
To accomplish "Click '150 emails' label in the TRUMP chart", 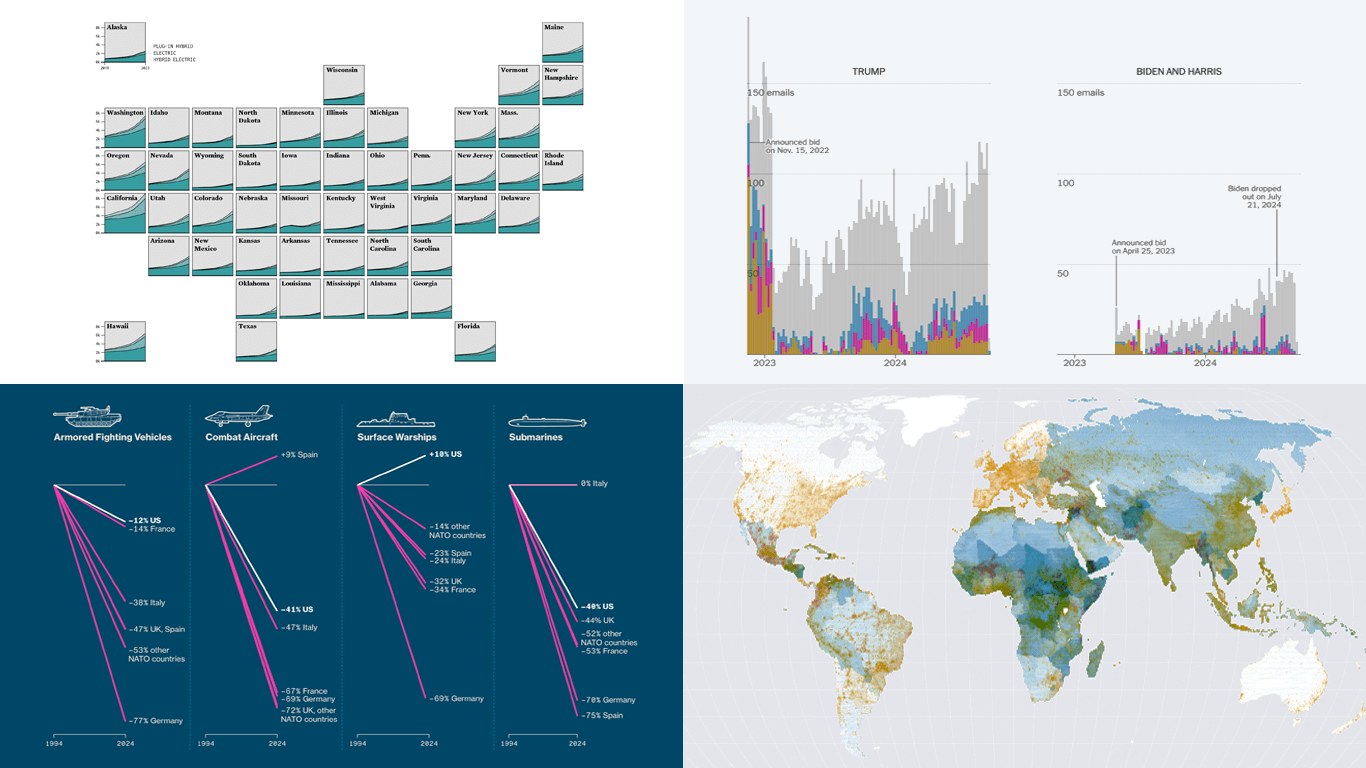I will 773,93.
